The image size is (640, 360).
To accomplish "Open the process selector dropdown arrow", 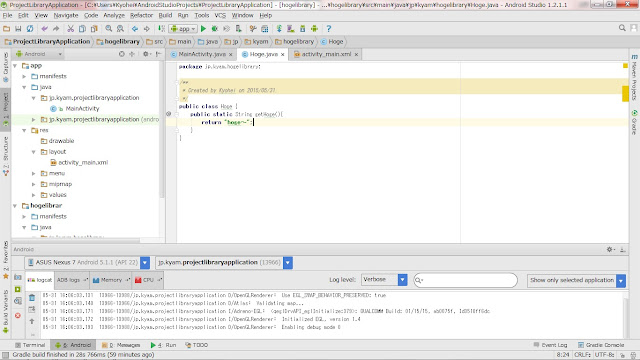I will click(288, 262).
